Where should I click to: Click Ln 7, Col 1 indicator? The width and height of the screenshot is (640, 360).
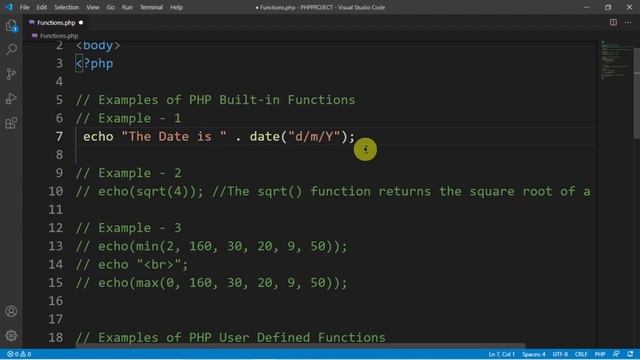click(x=501, y=354)
